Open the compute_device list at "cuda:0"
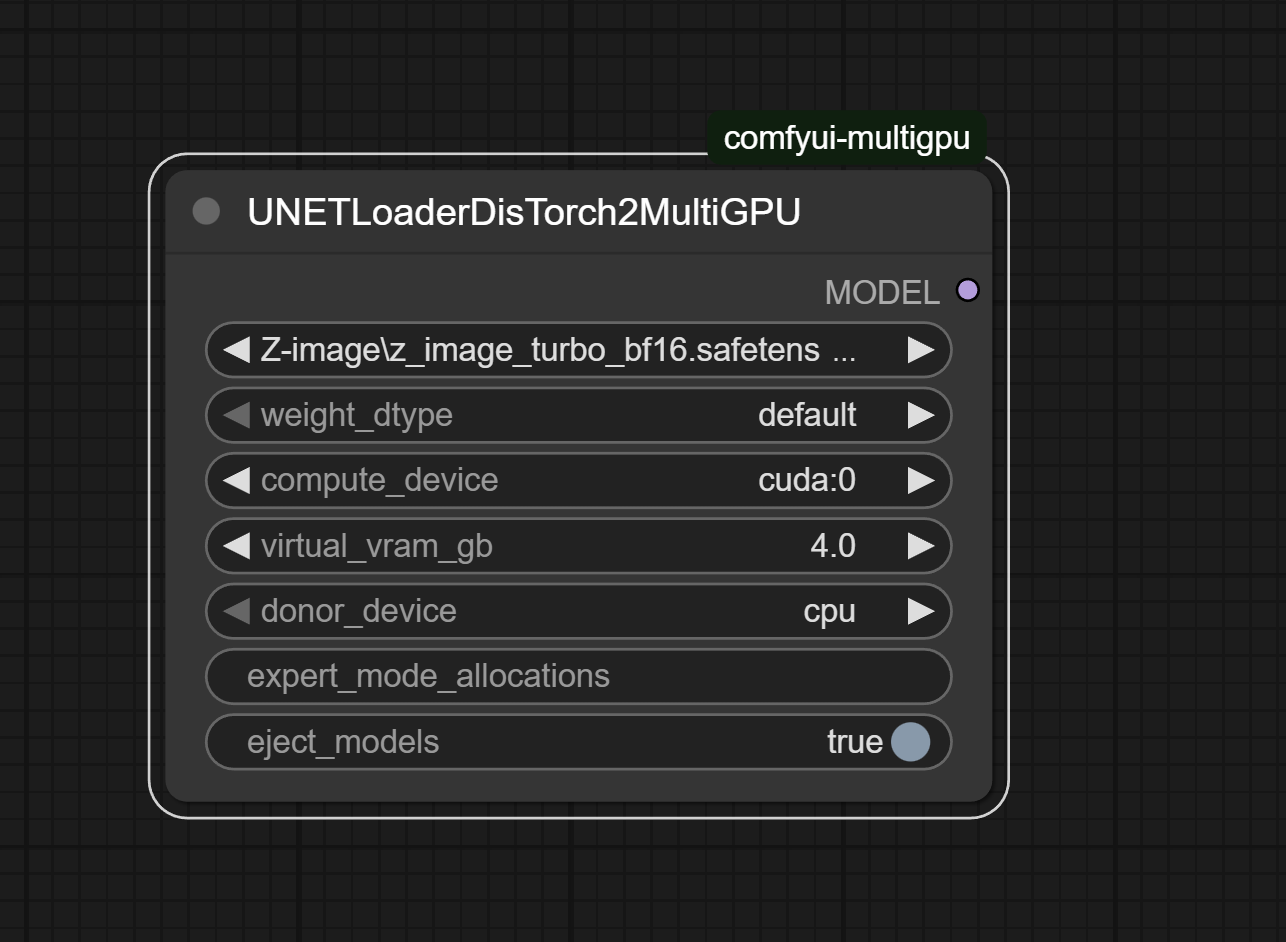The height and width of the screenshot is (942, 1286). point(807,480)
